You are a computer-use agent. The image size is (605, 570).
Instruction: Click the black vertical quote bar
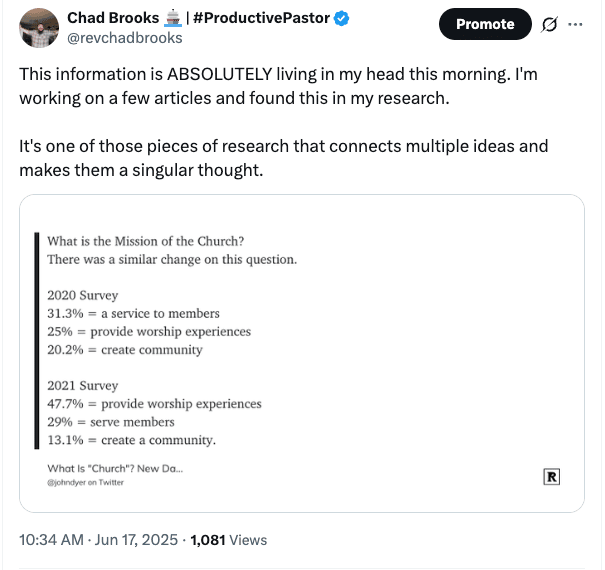point(37,341)
